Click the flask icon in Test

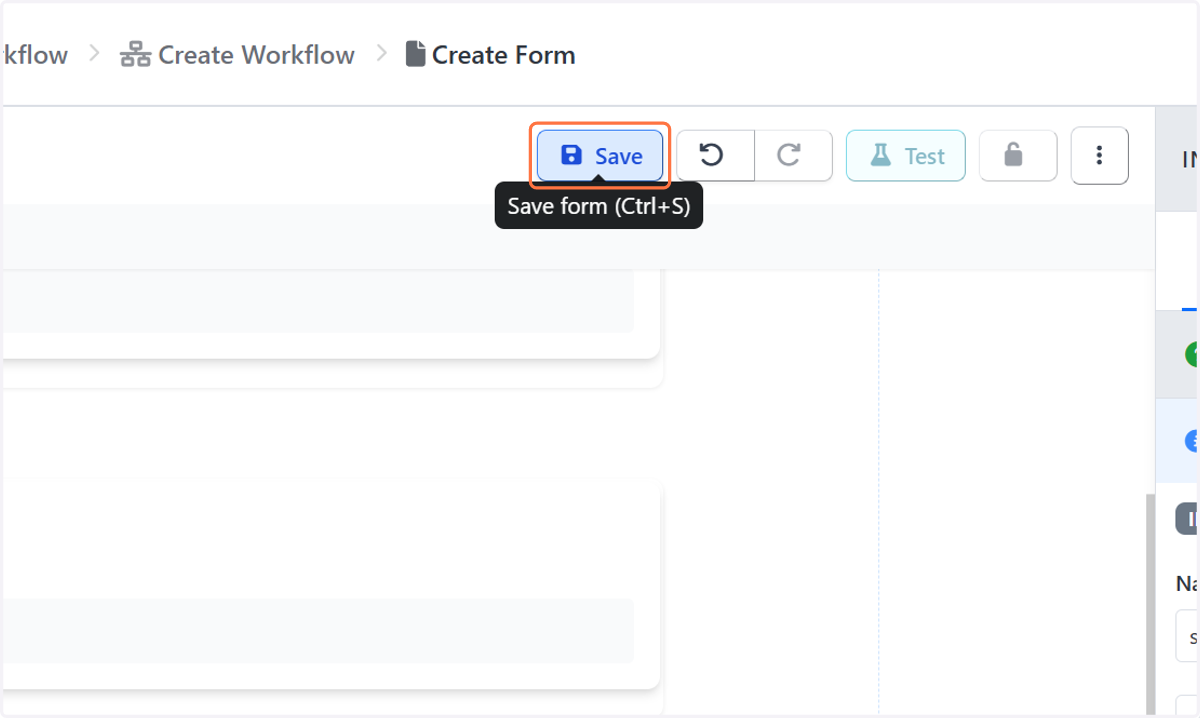[x=880, y=155]
